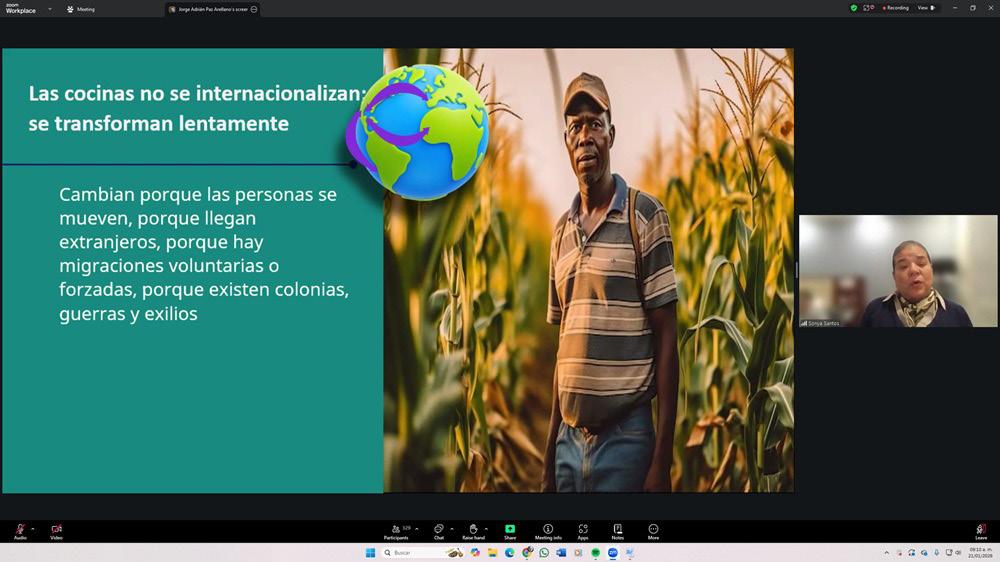This screenshot has width=1000, height=562.
Task: Open audio options arrow beside Audio
Action: [x=33, y=529]
